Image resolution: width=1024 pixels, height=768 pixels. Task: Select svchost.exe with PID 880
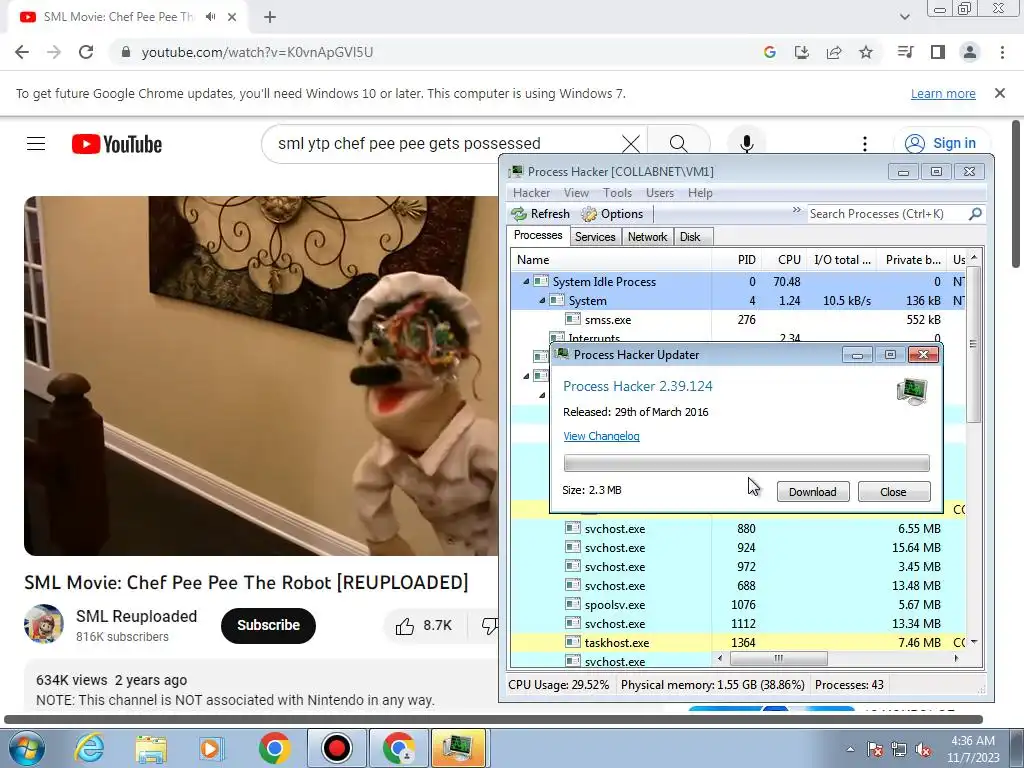pyautogui.click(x=739, y=529)
